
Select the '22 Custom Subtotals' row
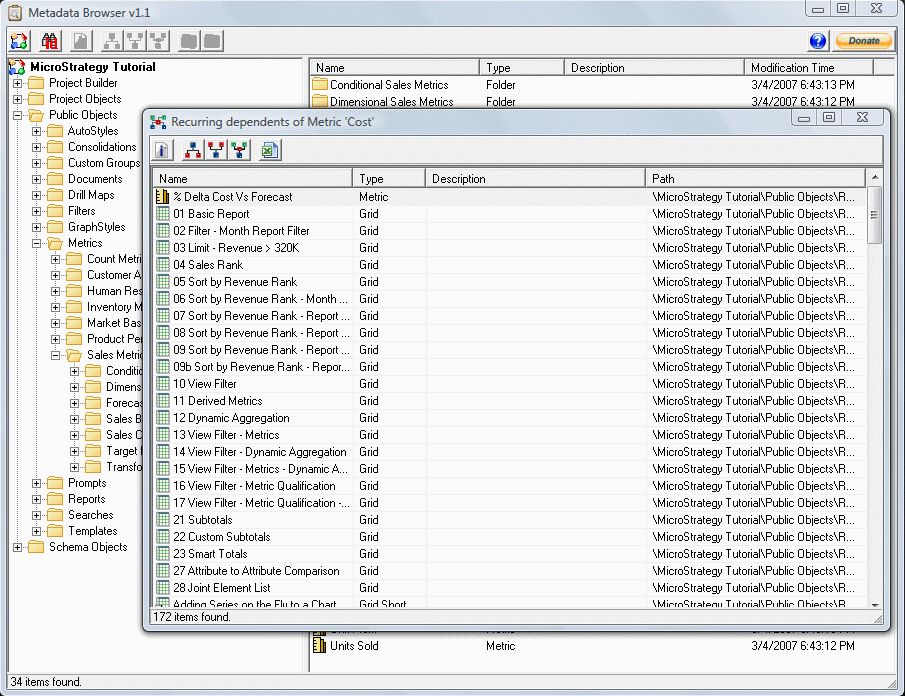(x=510, y=537)
